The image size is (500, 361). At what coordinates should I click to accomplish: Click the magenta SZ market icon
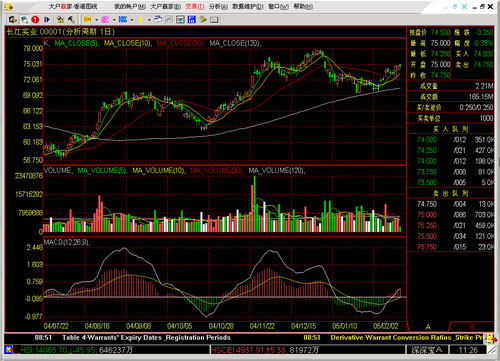click(x=105, y=20)
